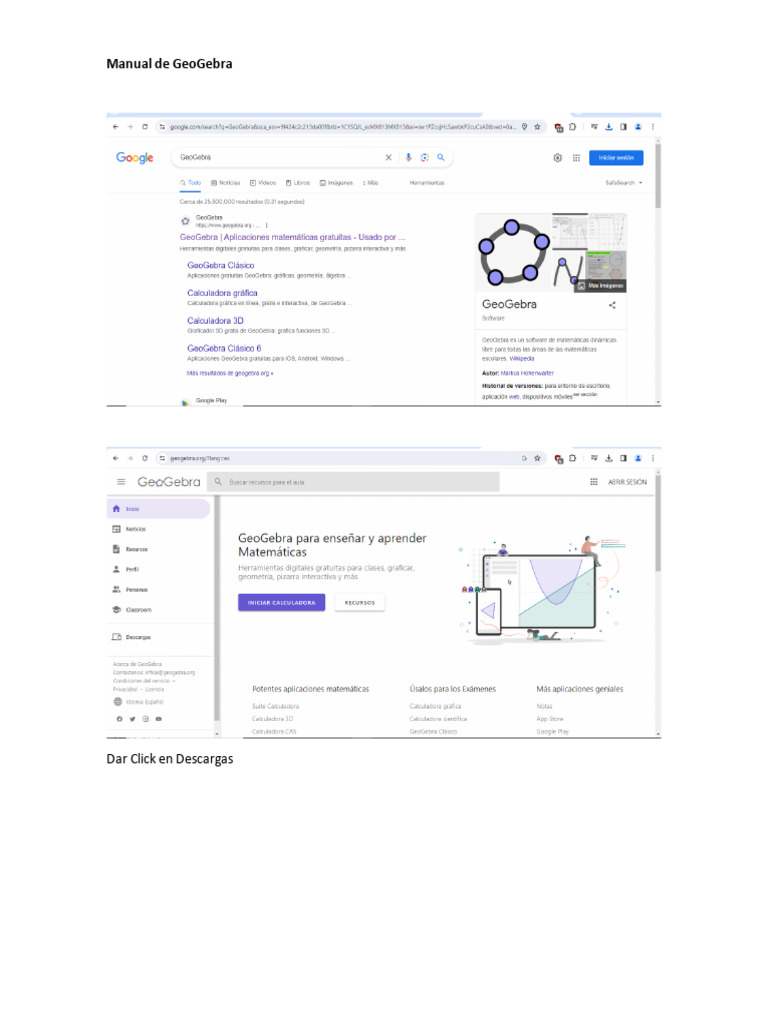
Task: Open the GeoGebra Clásico search result
Action: 221,265
